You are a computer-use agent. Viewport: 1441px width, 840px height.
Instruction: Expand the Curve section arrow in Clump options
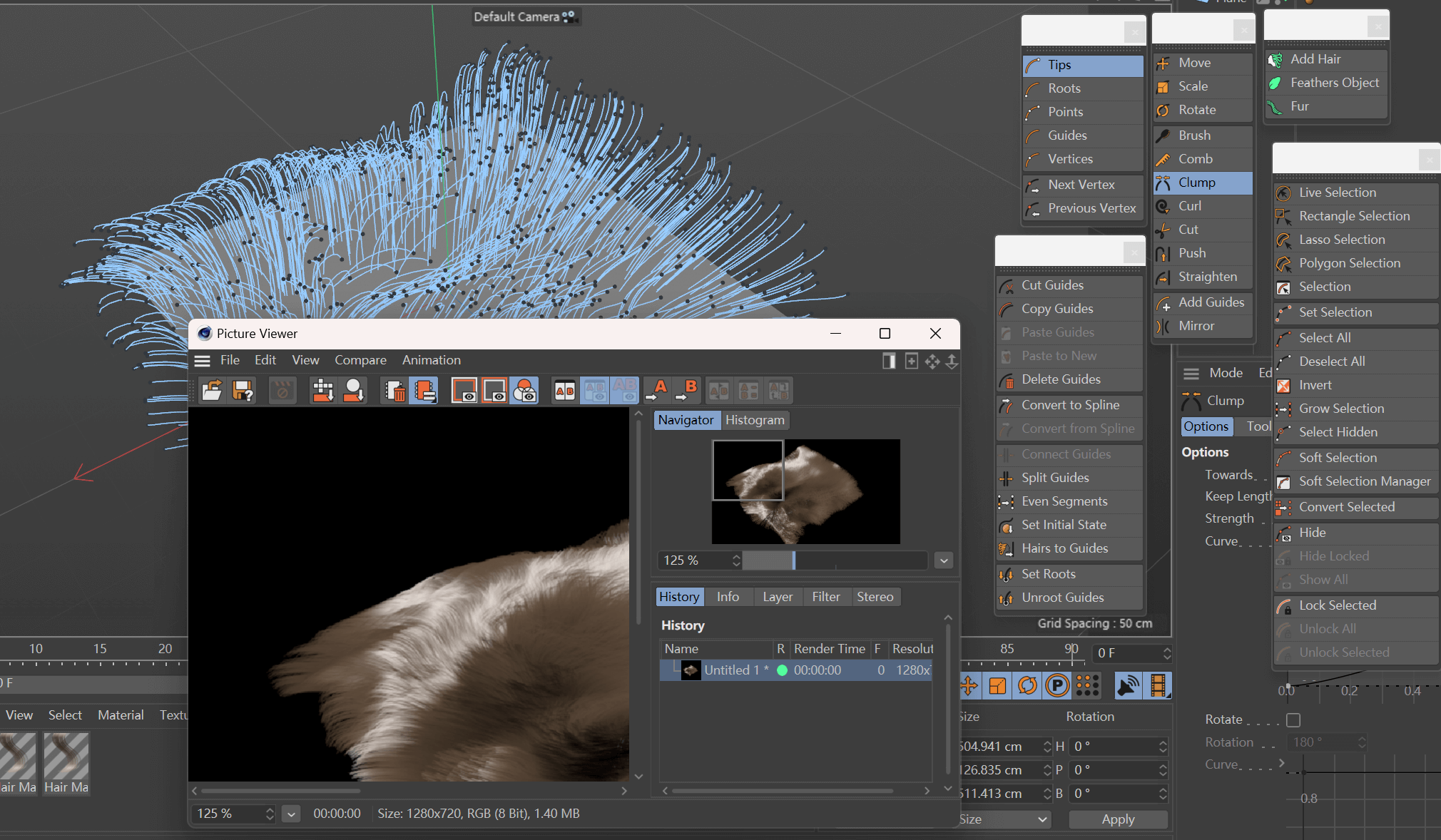1282,764
